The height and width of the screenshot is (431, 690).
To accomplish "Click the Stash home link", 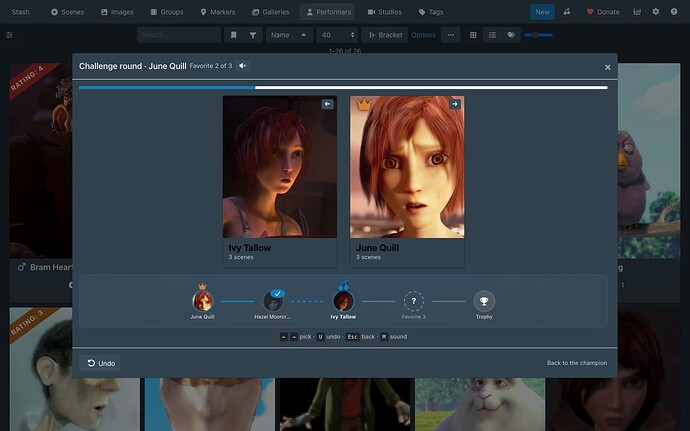I will [20, 12].
